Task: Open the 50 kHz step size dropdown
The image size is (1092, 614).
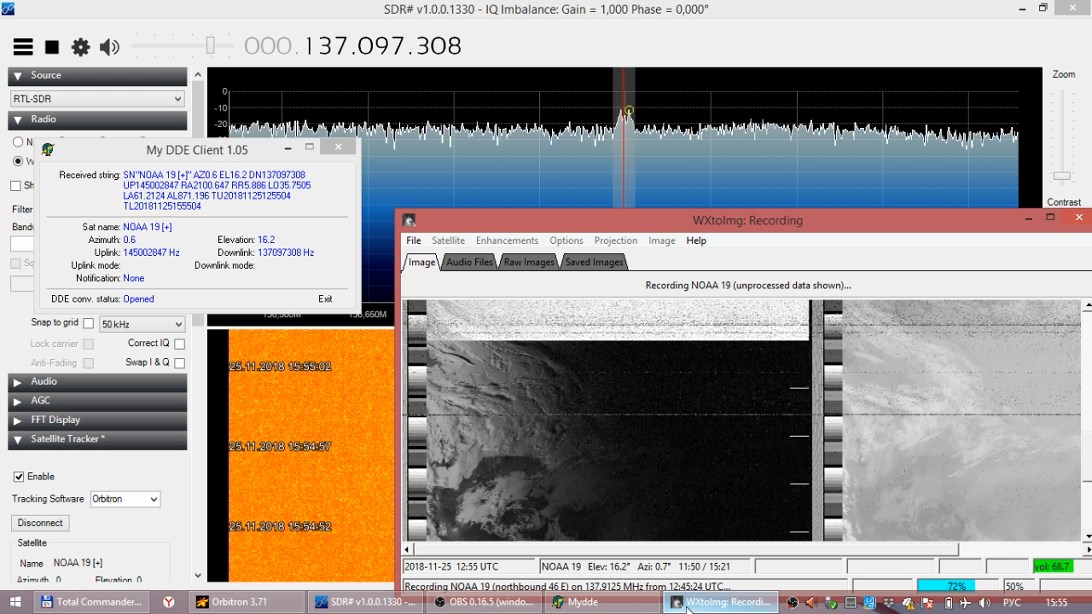Action: (142, 324)
